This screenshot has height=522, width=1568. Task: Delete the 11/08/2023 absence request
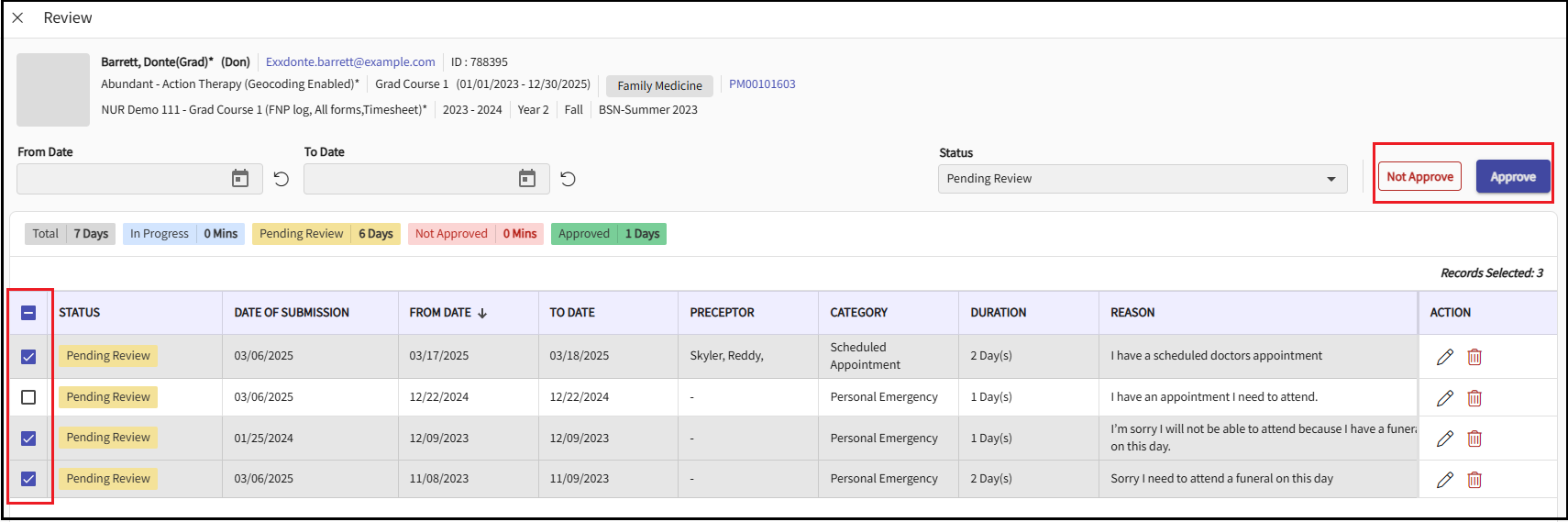(1474, 480)
